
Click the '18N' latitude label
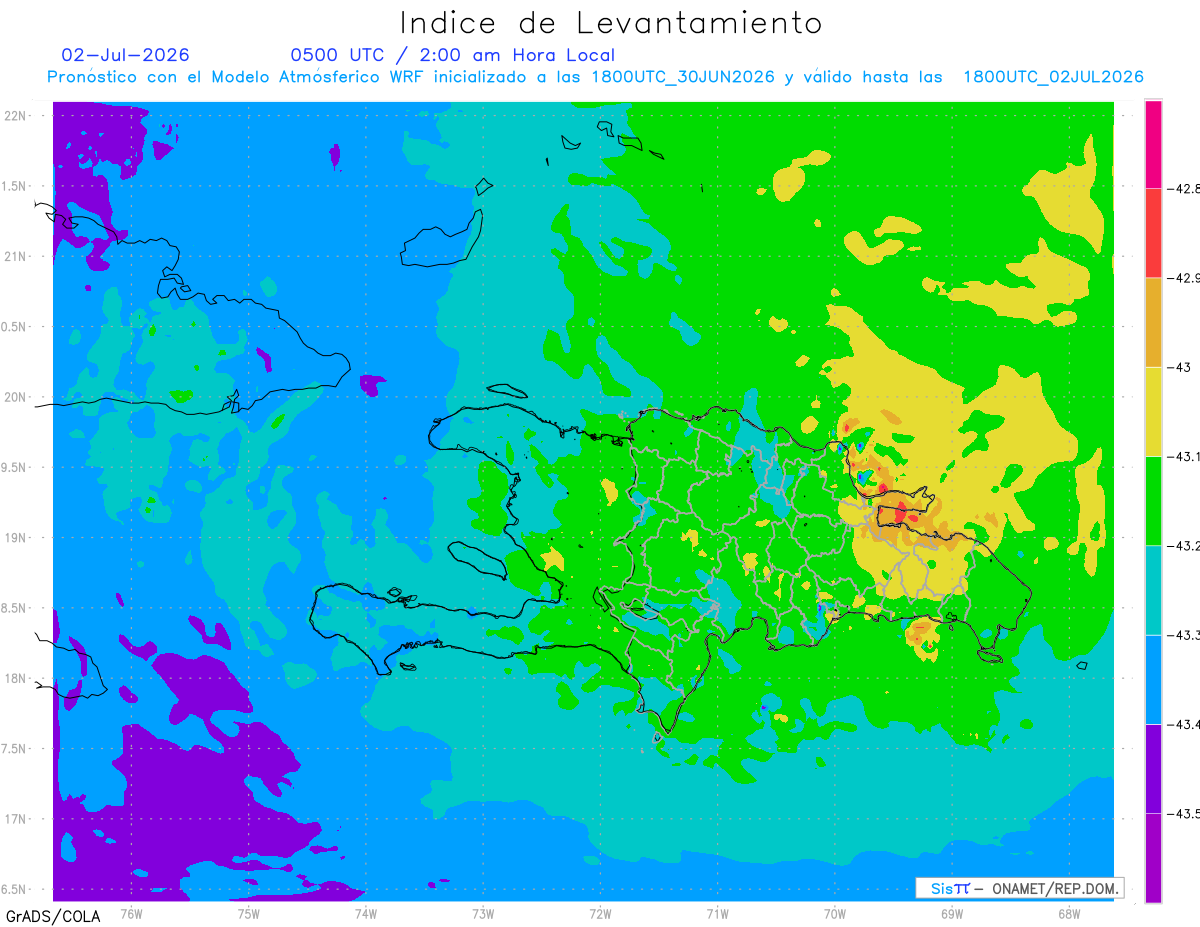point(15,679)
